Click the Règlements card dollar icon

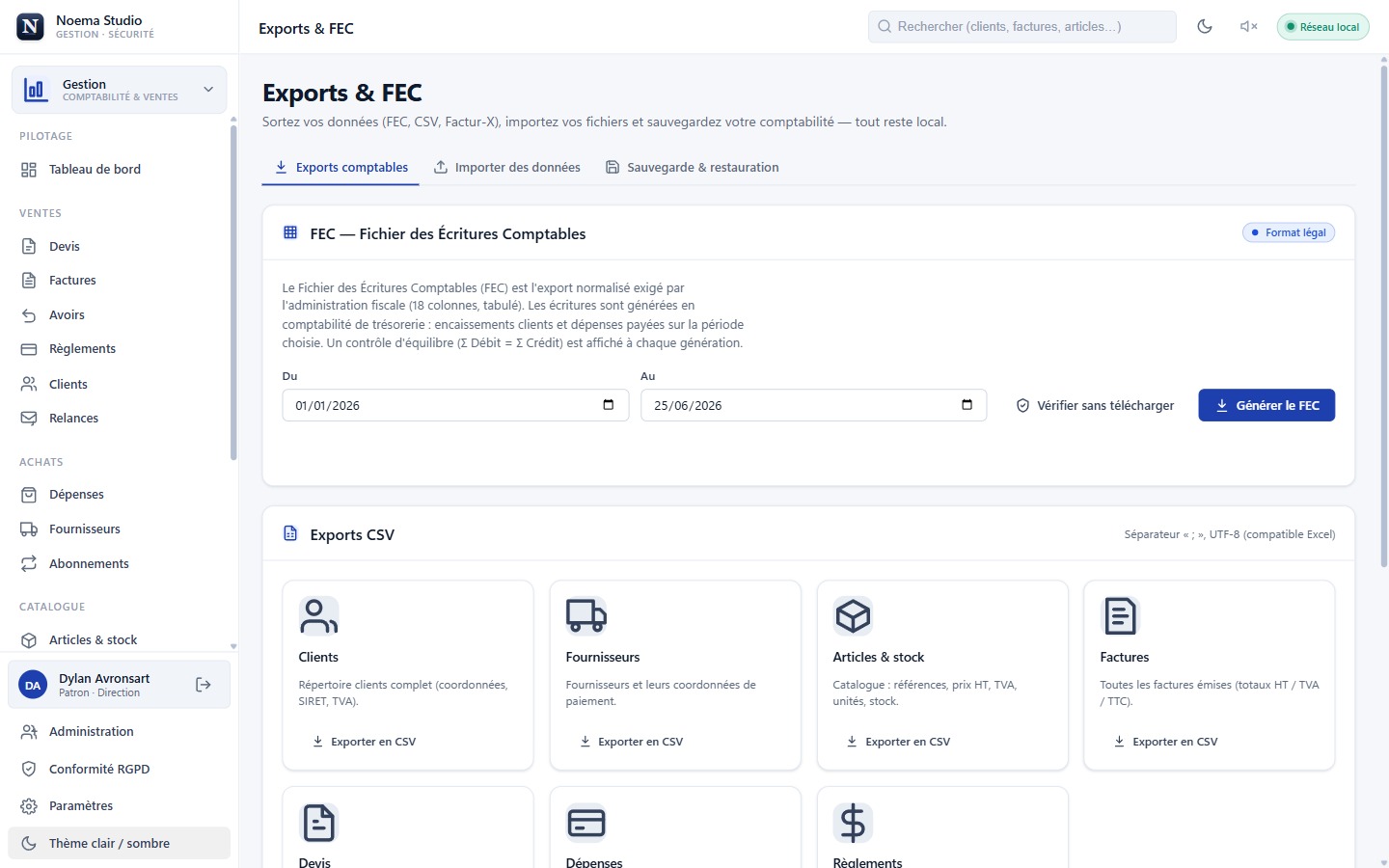click(853, 823)
